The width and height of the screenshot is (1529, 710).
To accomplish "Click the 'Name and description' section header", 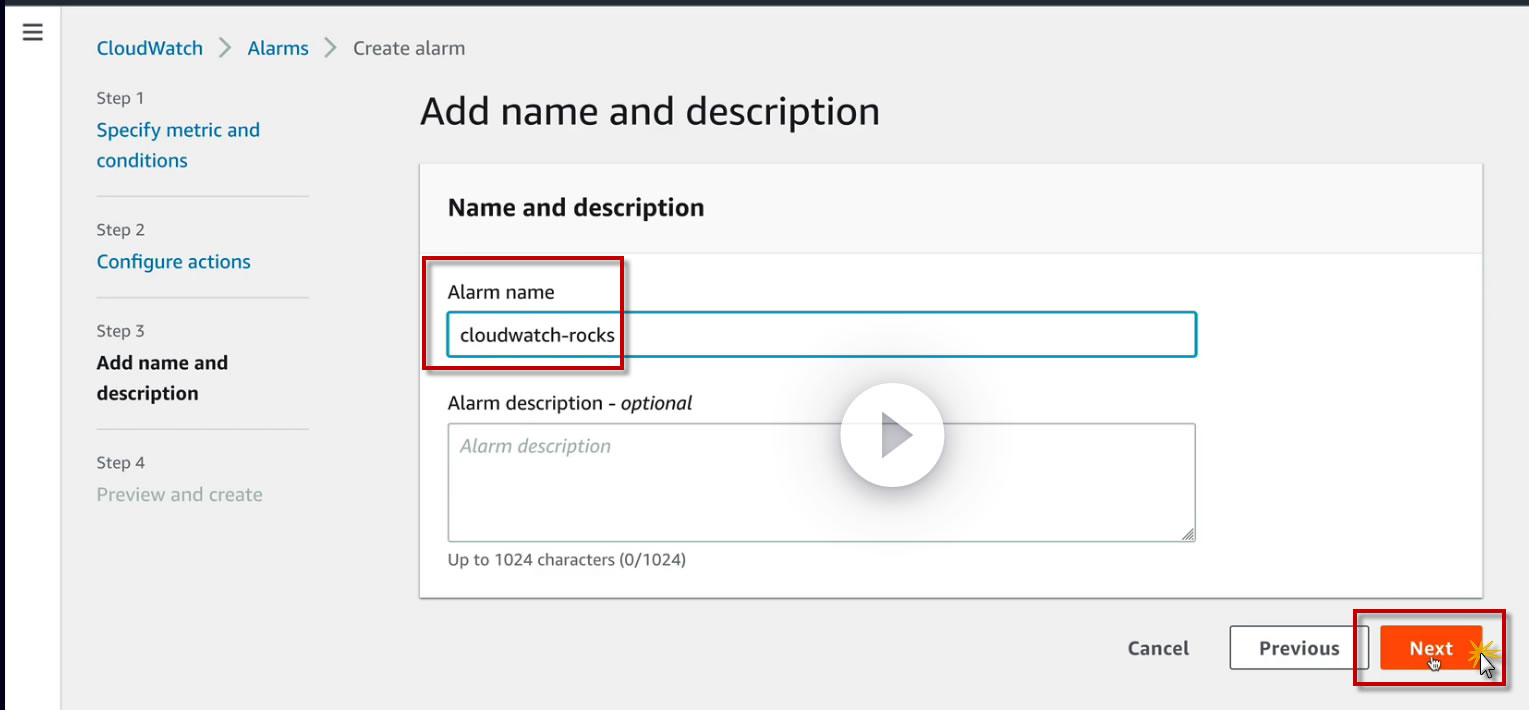I will [576, 208].
